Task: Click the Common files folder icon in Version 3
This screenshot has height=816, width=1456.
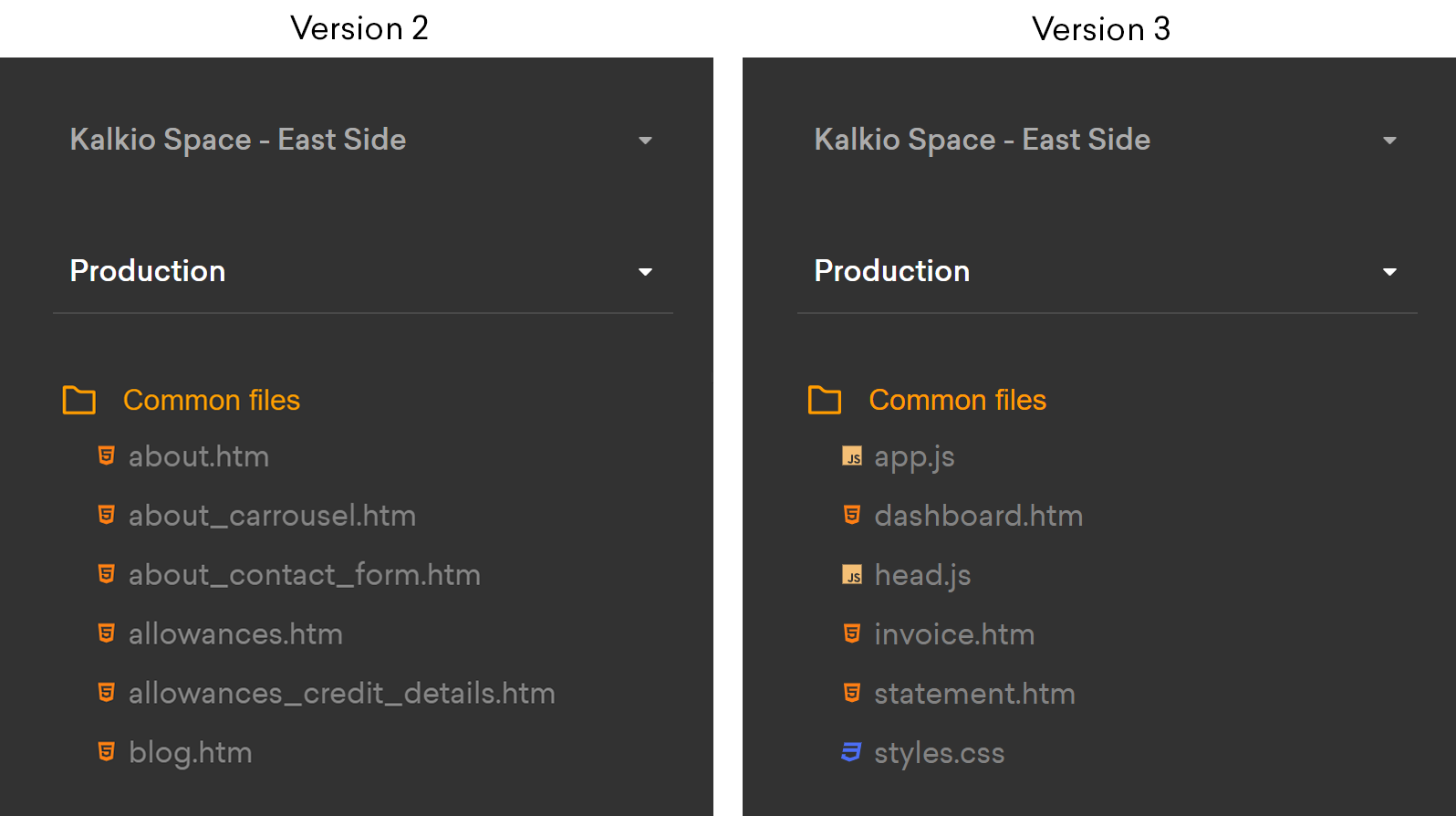Action: 825,400
